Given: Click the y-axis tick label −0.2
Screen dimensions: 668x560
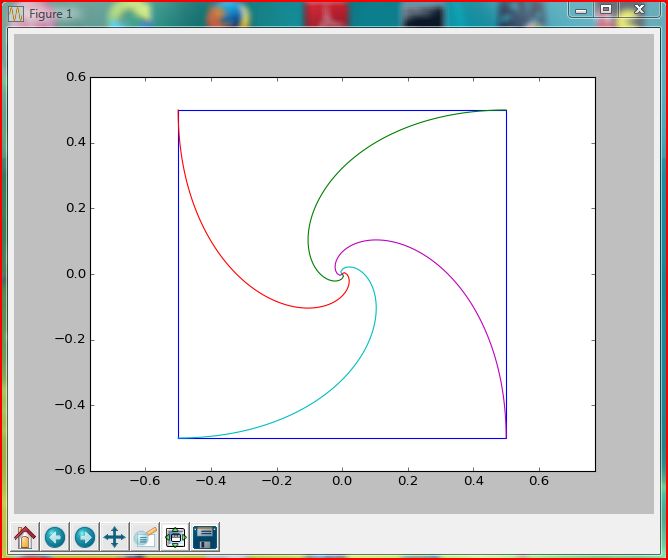Looking at the screenshot, I should click(x=70, y=340).
